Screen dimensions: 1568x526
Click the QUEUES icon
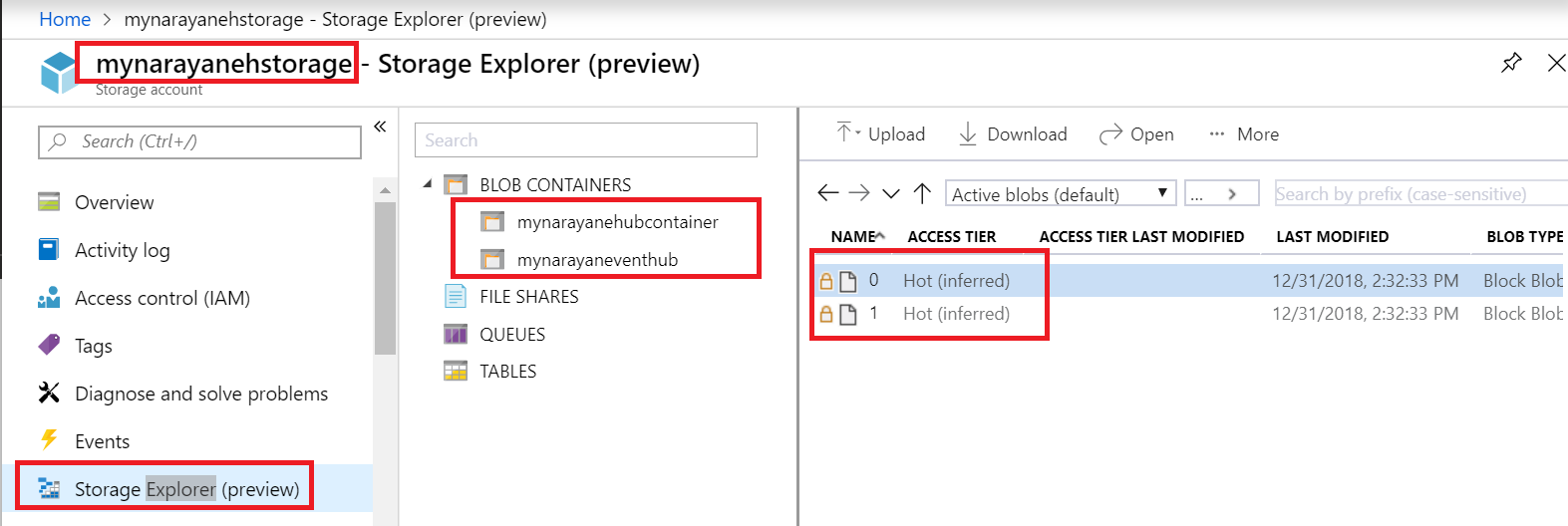[x=456, y=334]
